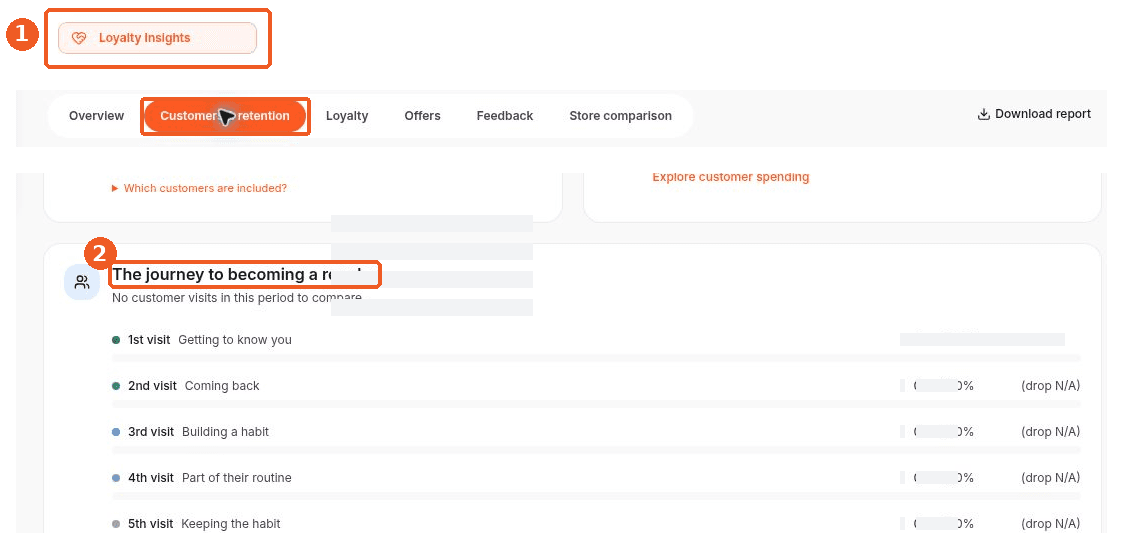Click the Loyalty Insights heart icon
This screenshot has width=1123, height=553.
point(79,39)
